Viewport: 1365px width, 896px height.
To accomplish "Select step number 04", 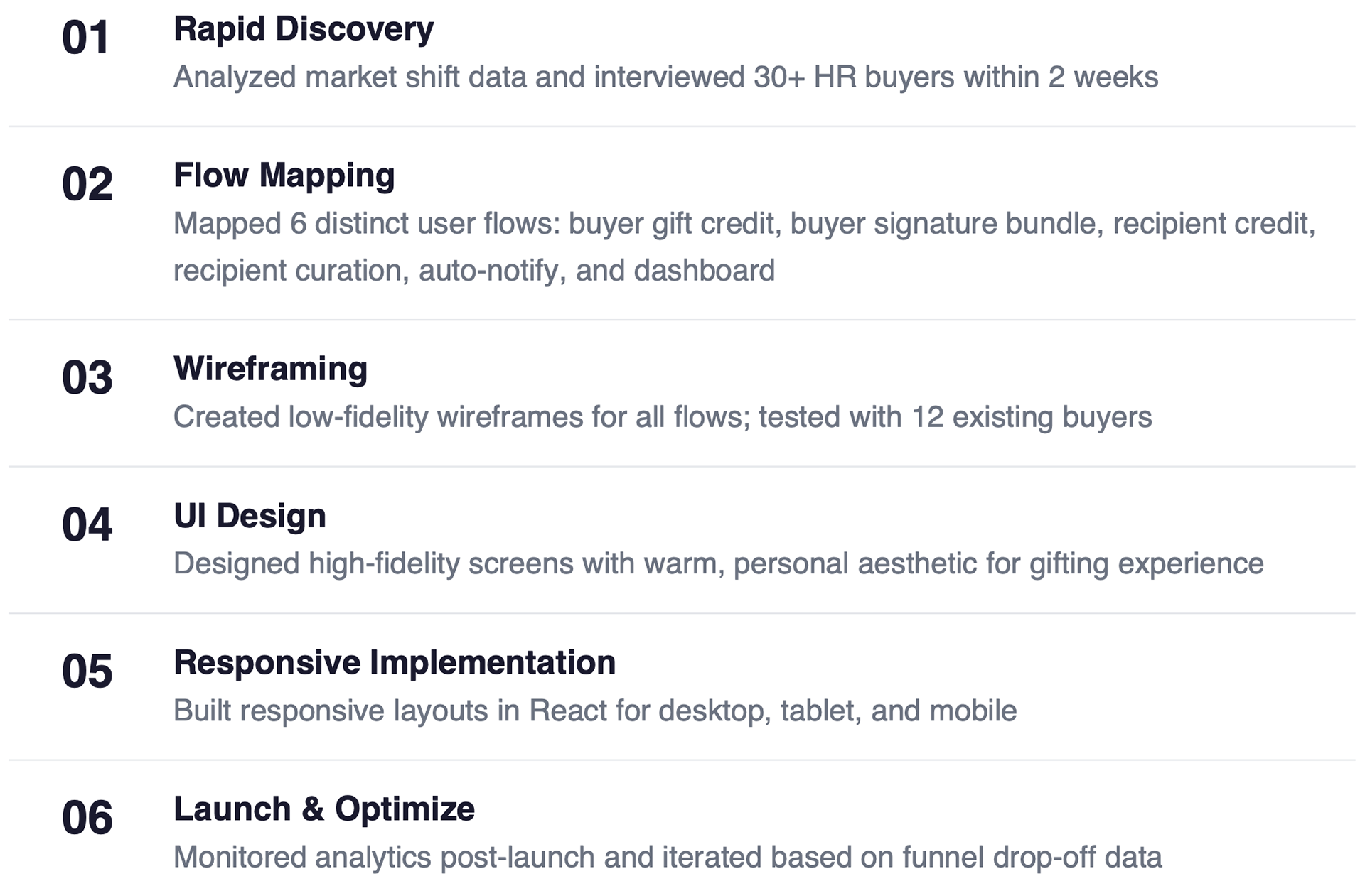I will pyautogui.click(x=87, y=524).
